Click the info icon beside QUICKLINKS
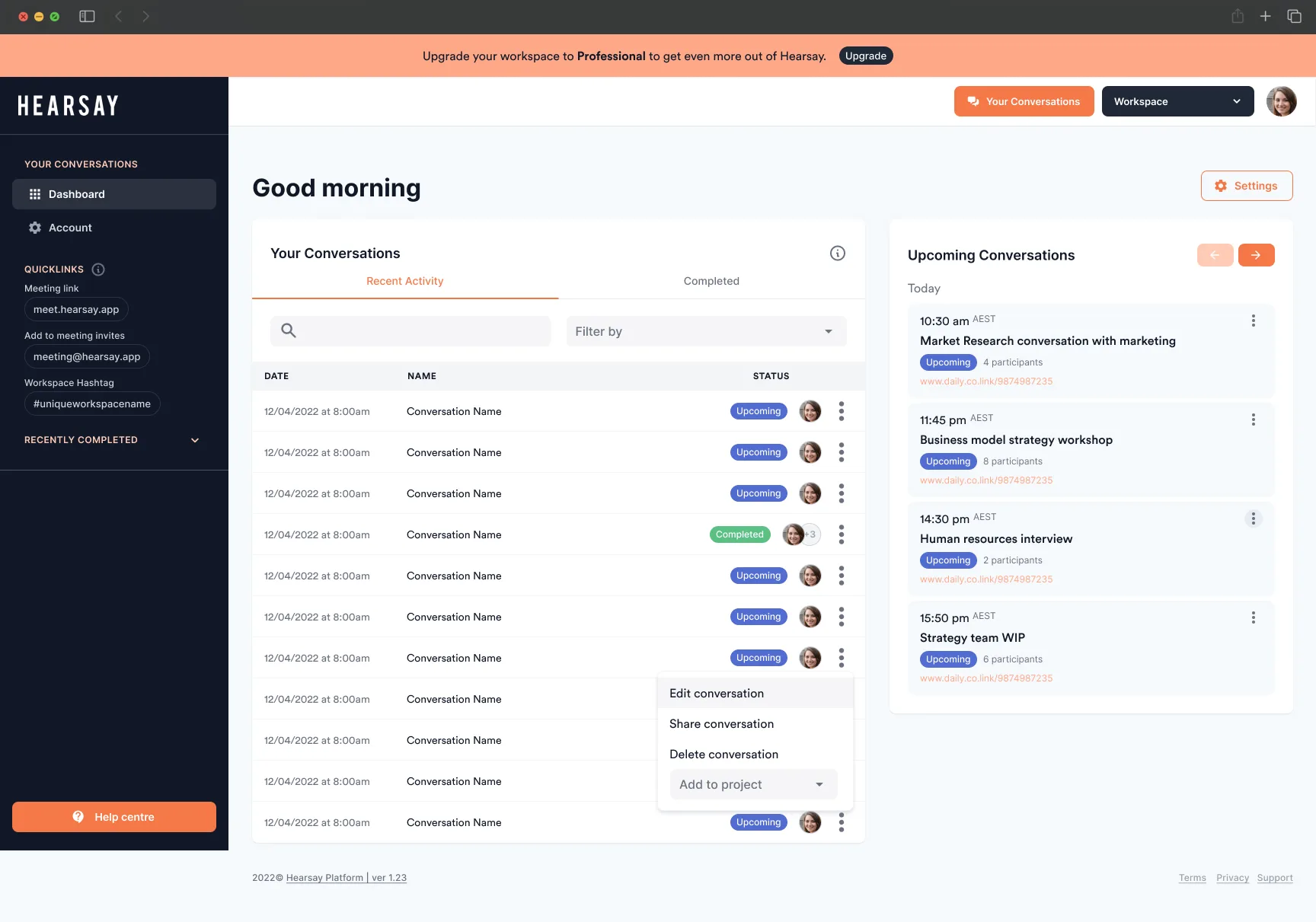Viewport: 1316px width, 922px height. pyautogui.click(x=98, y=270)
